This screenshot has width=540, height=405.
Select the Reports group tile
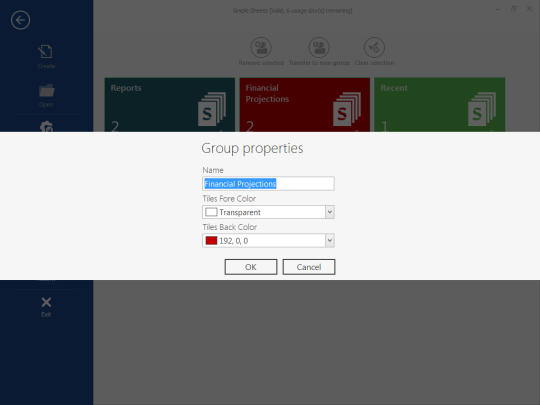(x=170, y=105)
